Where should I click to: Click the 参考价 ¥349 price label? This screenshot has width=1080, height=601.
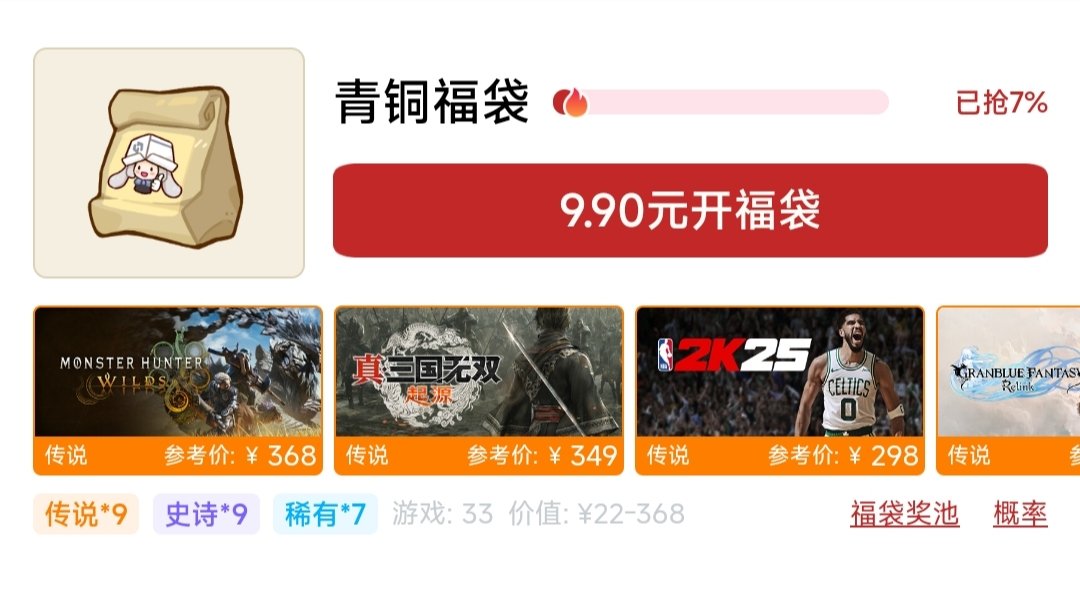[542, 456]
